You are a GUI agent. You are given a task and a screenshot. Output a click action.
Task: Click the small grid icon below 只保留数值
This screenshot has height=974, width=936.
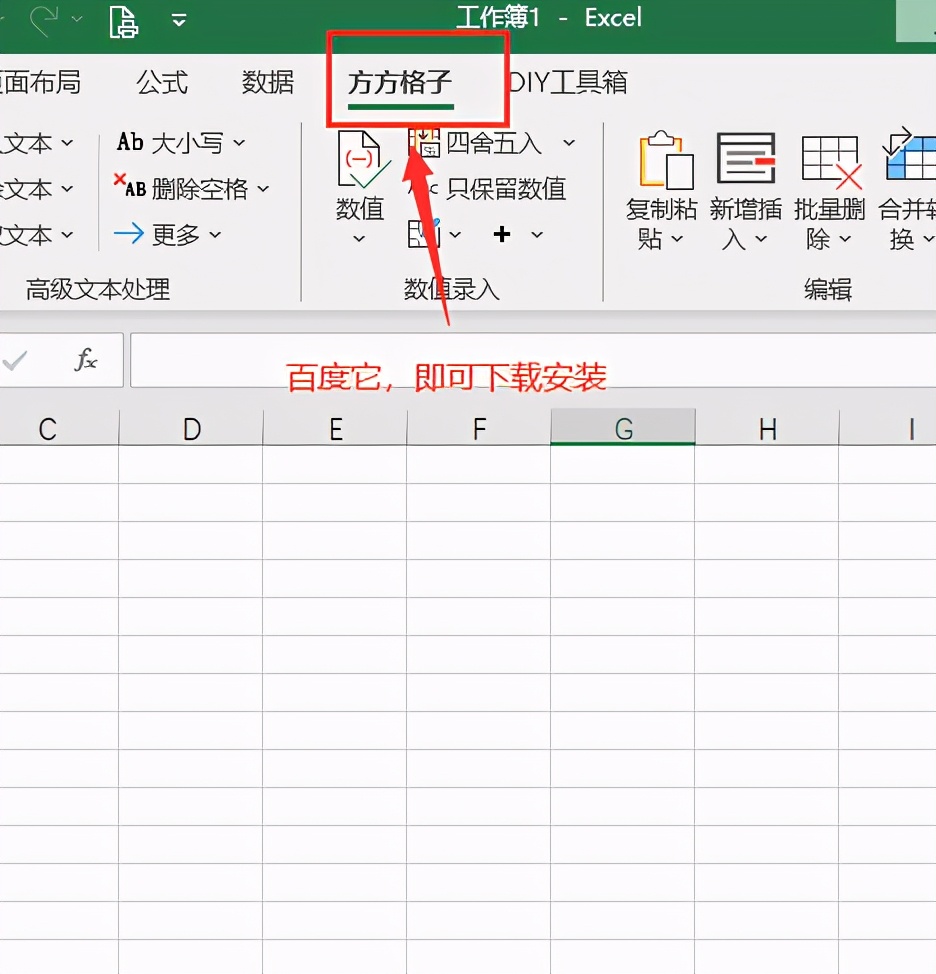click(x=424, y=233)
